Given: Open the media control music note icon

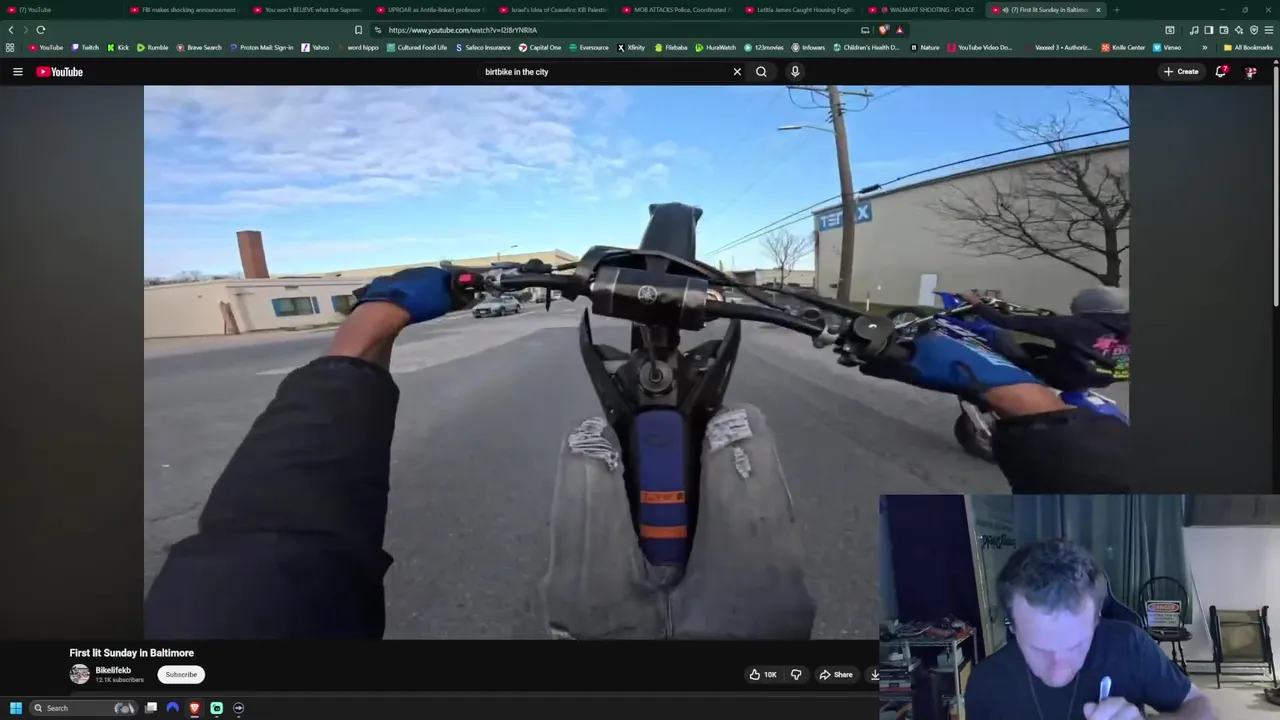Looking at the screenshot, I should tap(1194, 30).
